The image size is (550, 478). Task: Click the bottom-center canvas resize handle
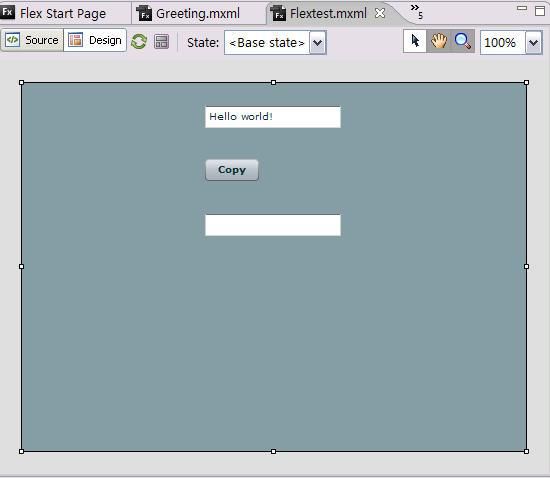(x=274, y=451)
